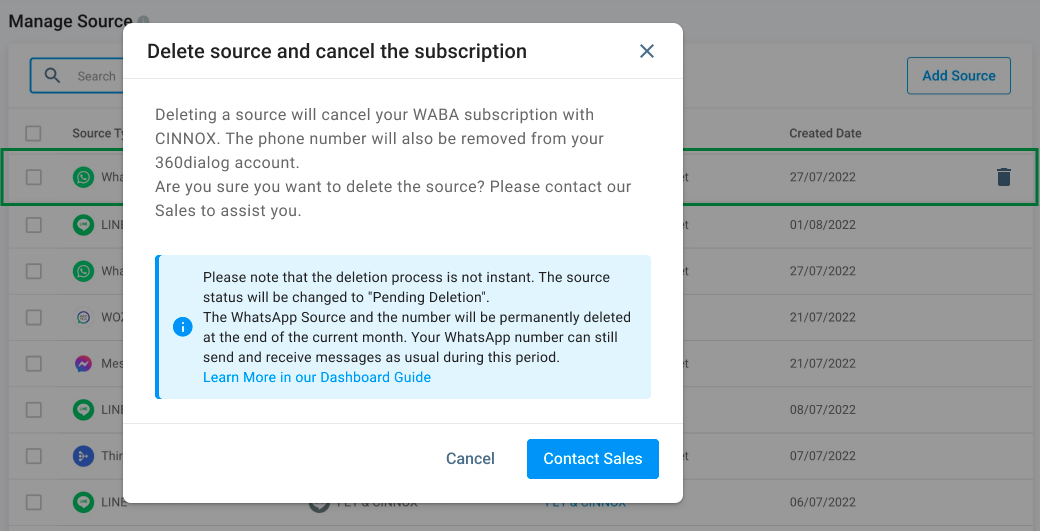
Task: Click the LINE icon in the 08/07/2022 row
Action: tap(83, 409)
